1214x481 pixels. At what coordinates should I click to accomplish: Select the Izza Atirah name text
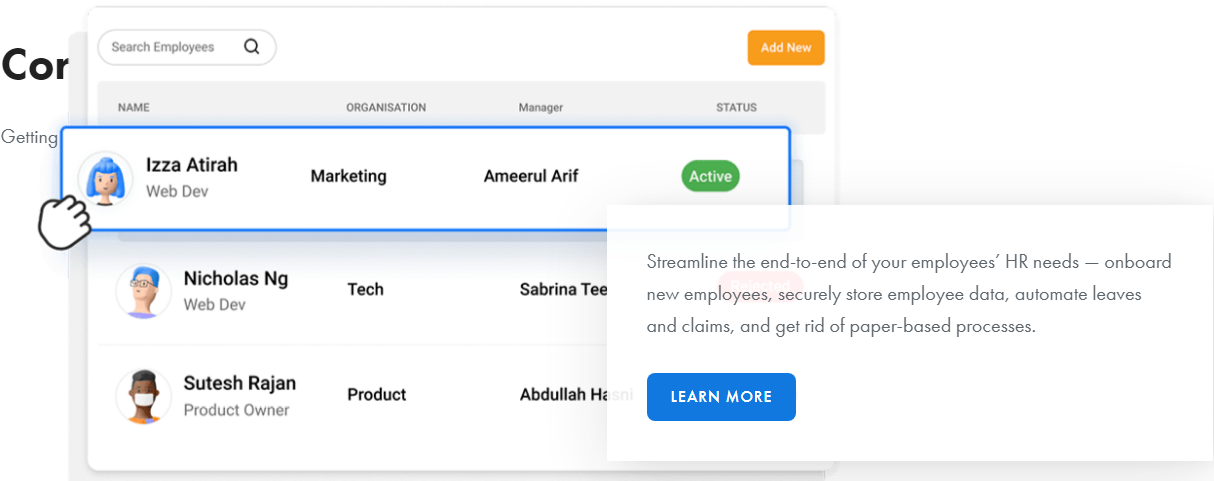(192, 165)
